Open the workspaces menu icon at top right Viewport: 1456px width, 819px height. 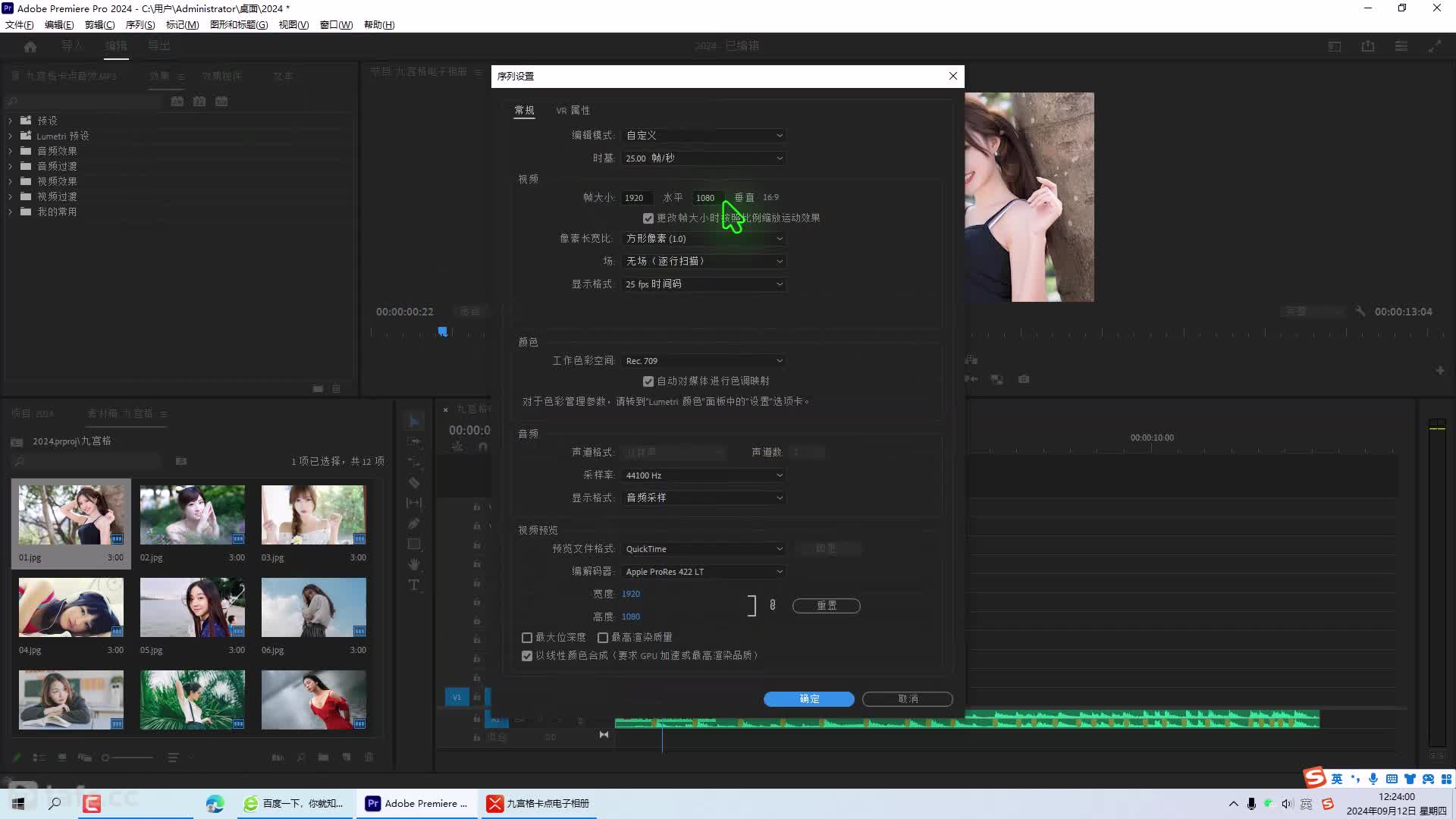1401,46
